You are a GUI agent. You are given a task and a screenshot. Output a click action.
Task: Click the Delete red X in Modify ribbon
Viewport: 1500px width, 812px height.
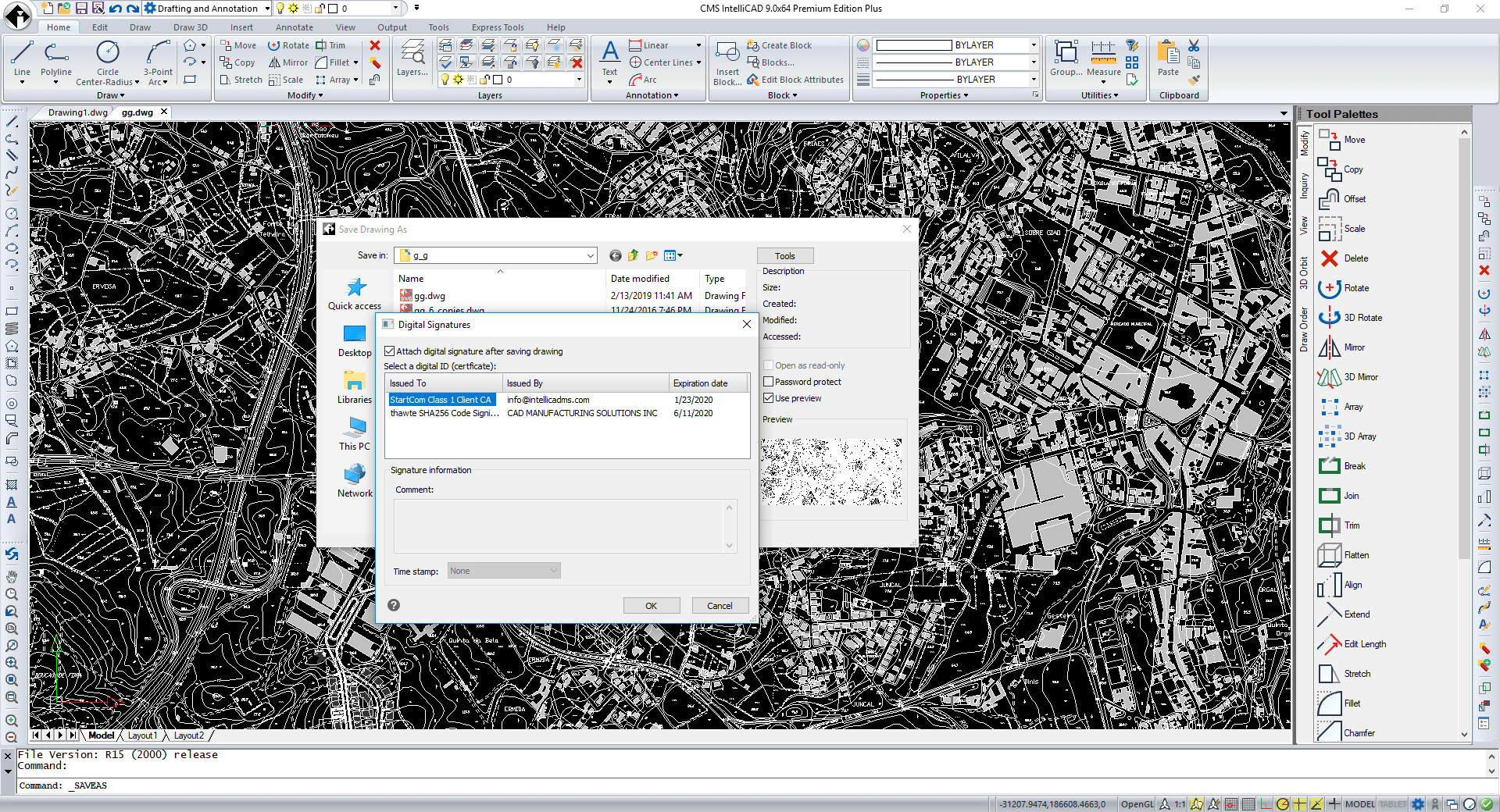coord(375,45)
